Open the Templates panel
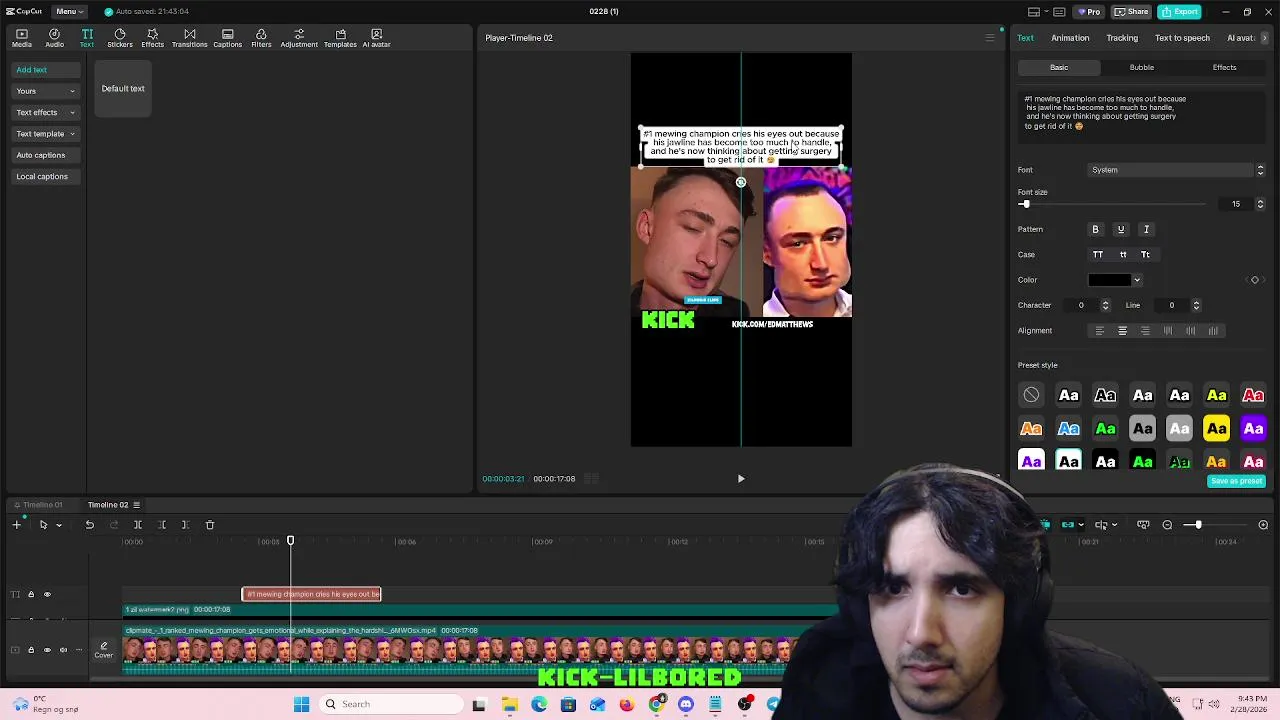The width and height of the screenshot is (1280, 720). coord(340,38)
